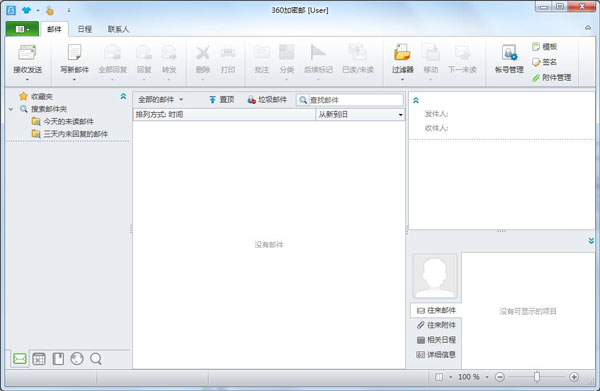Select the 收藏夹 favorites item
This screenshot has width=600, height=391.
36,96
